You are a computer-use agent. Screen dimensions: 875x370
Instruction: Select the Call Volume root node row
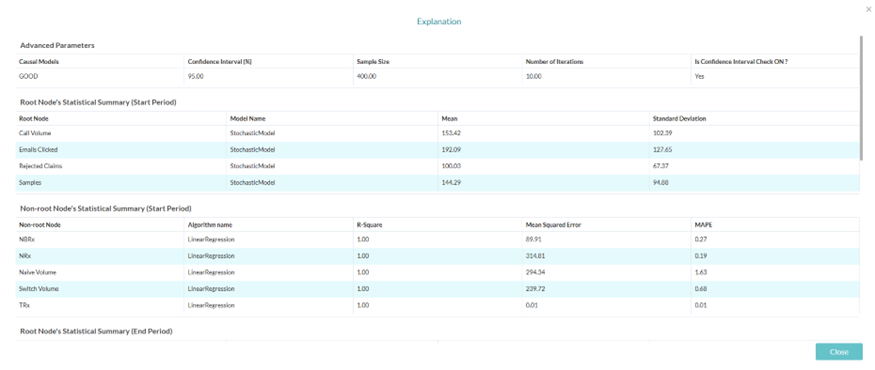point(438,133)
